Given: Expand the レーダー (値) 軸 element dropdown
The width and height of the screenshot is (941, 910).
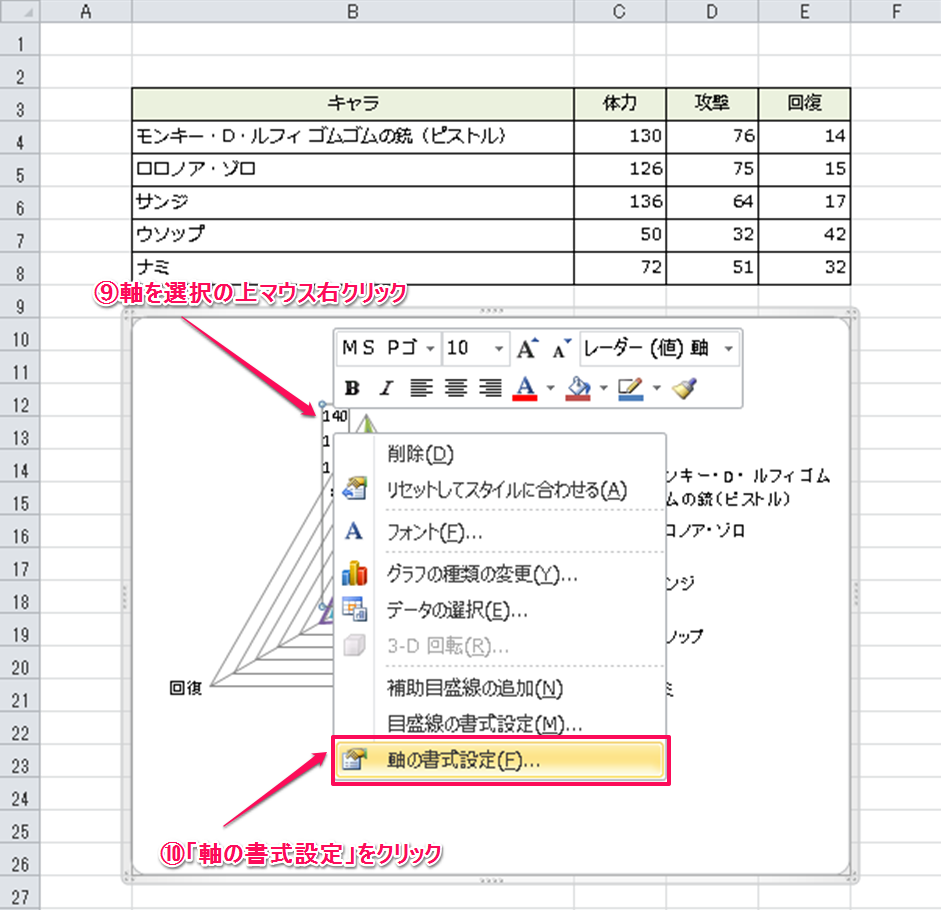Looking at the screenshot, I should pyautogui.click(x=728, y=348).
